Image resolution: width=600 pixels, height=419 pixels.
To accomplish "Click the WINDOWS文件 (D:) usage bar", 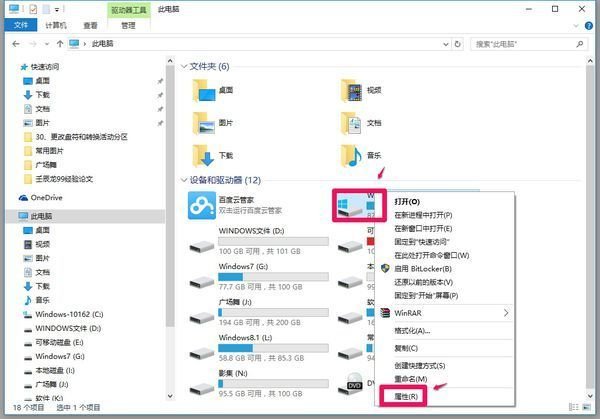I will click(x=273, y=241).
